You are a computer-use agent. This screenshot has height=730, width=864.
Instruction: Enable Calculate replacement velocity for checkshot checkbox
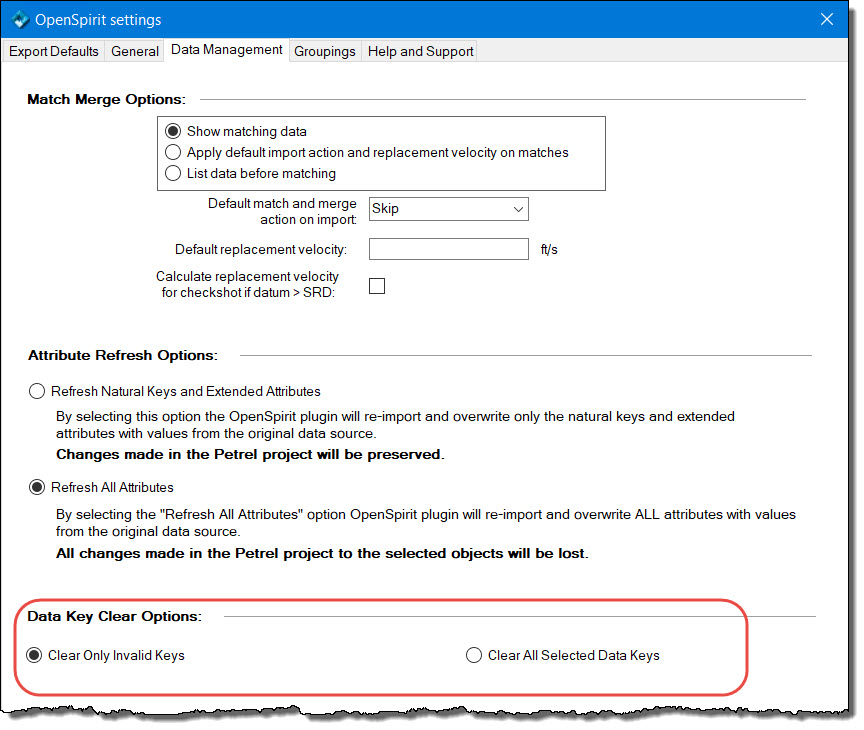tap(377, 286)
